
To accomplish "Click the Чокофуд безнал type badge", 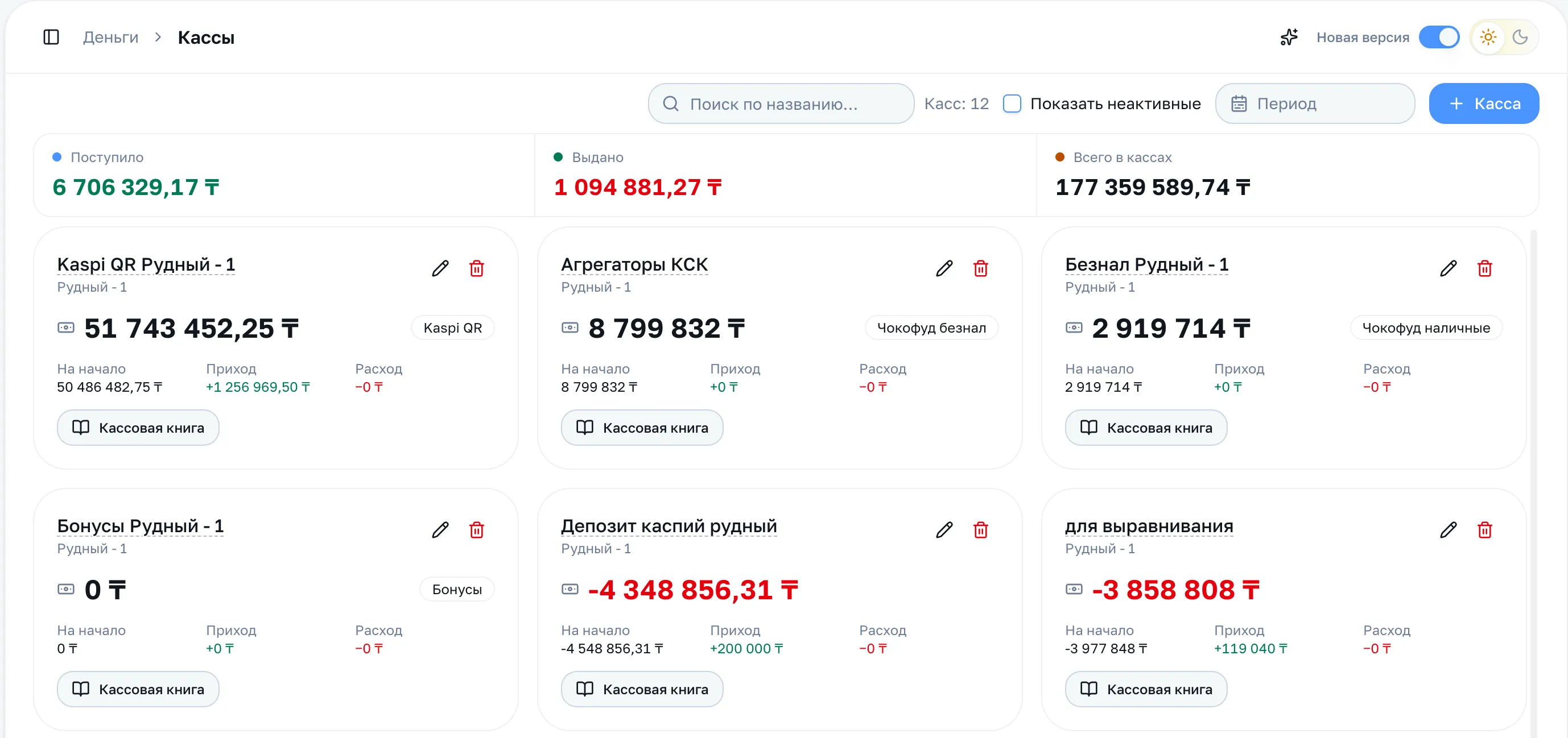I will [931, 328].
